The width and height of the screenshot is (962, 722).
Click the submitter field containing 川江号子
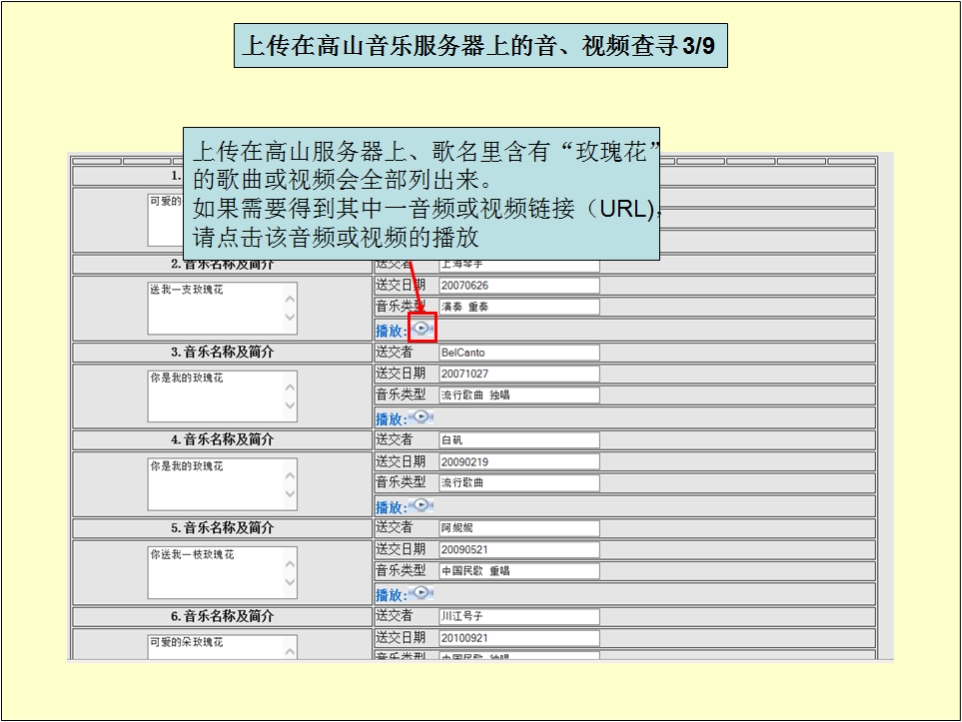pos(518,616)
